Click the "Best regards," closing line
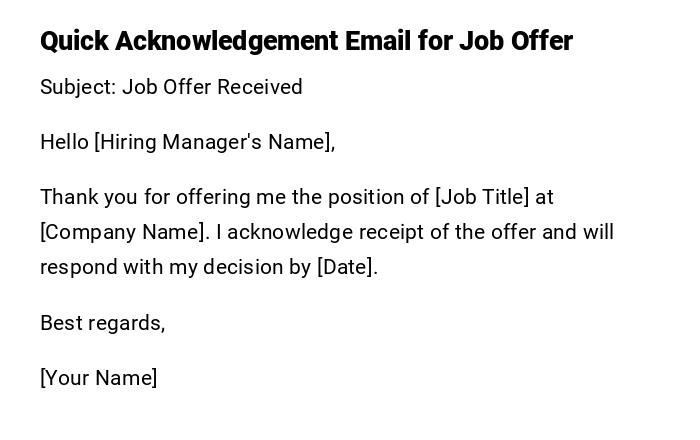The height and width of the screenshot is (440, 700). point(102,323)
